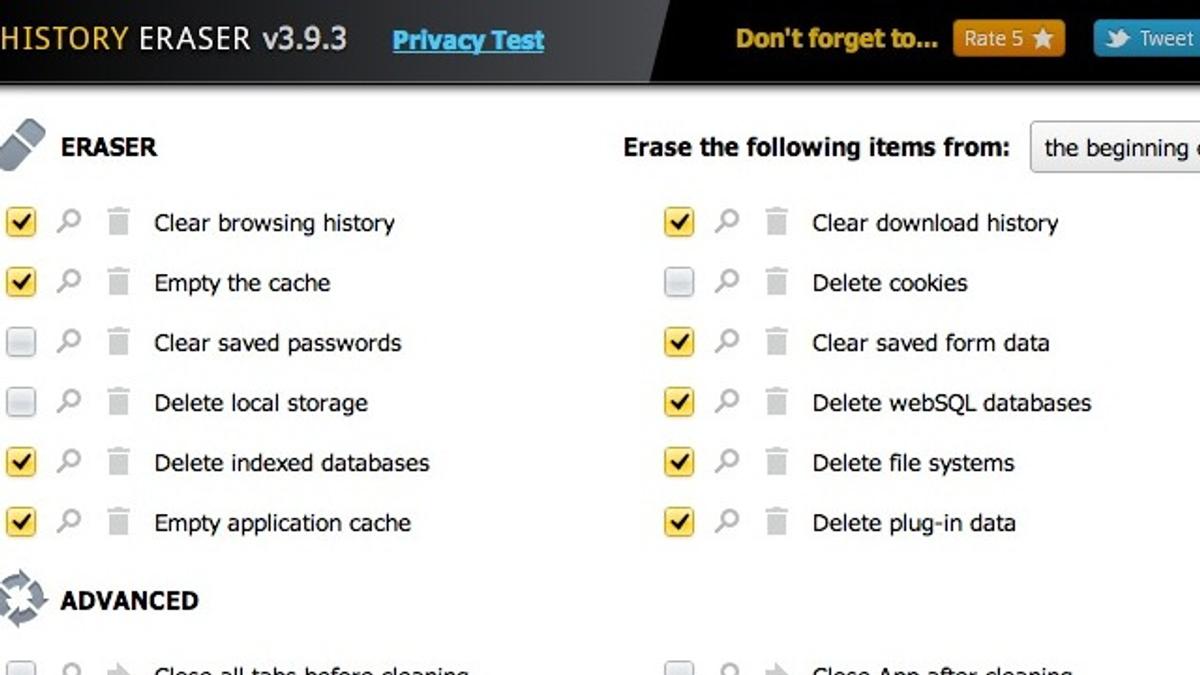Click magnifier icon beside Clear browsing history
Image resolution: width=1200 pixels, height=675 pixels.
(69, 221)
